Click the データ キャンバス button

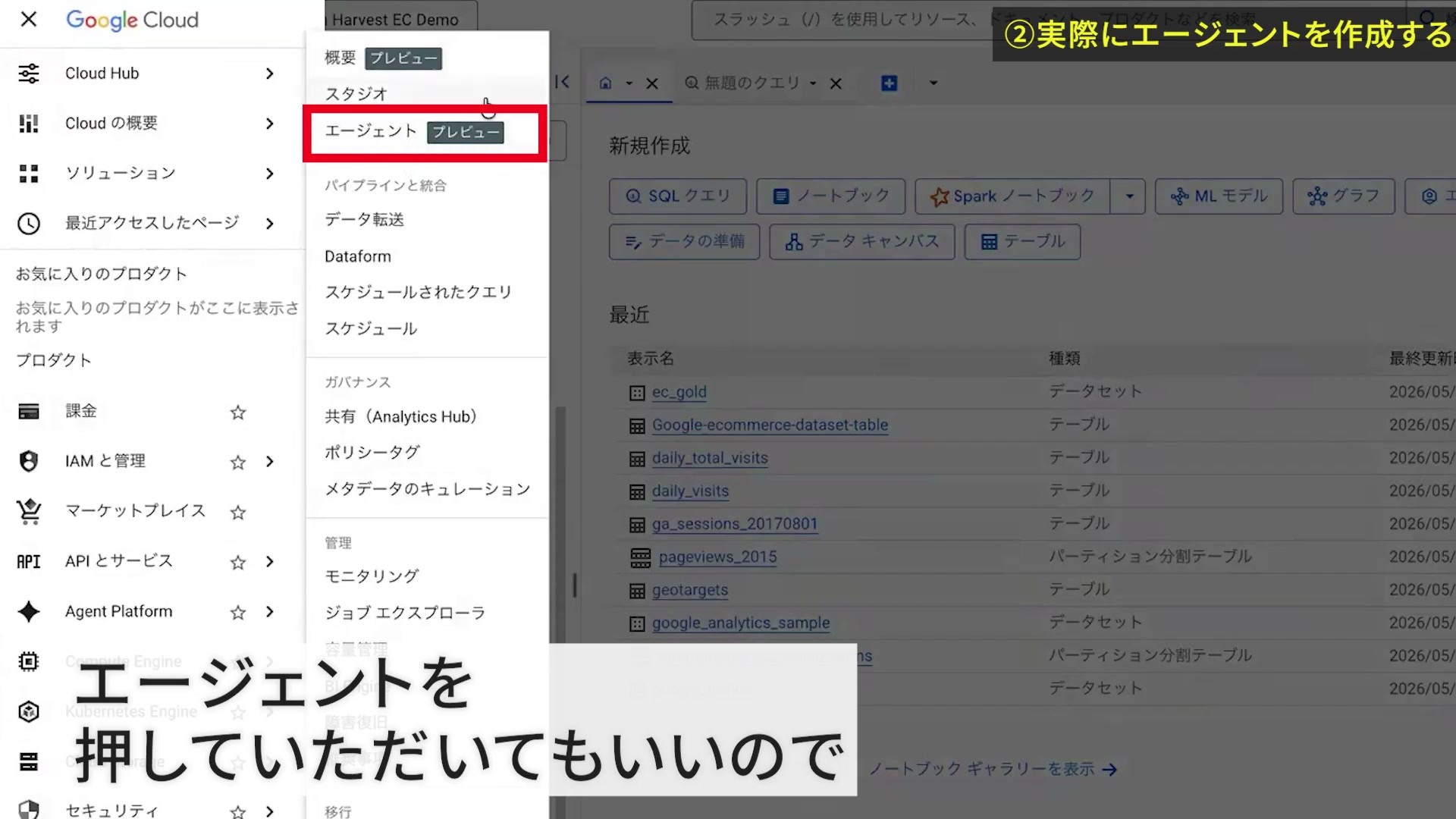tap(862, 242)
